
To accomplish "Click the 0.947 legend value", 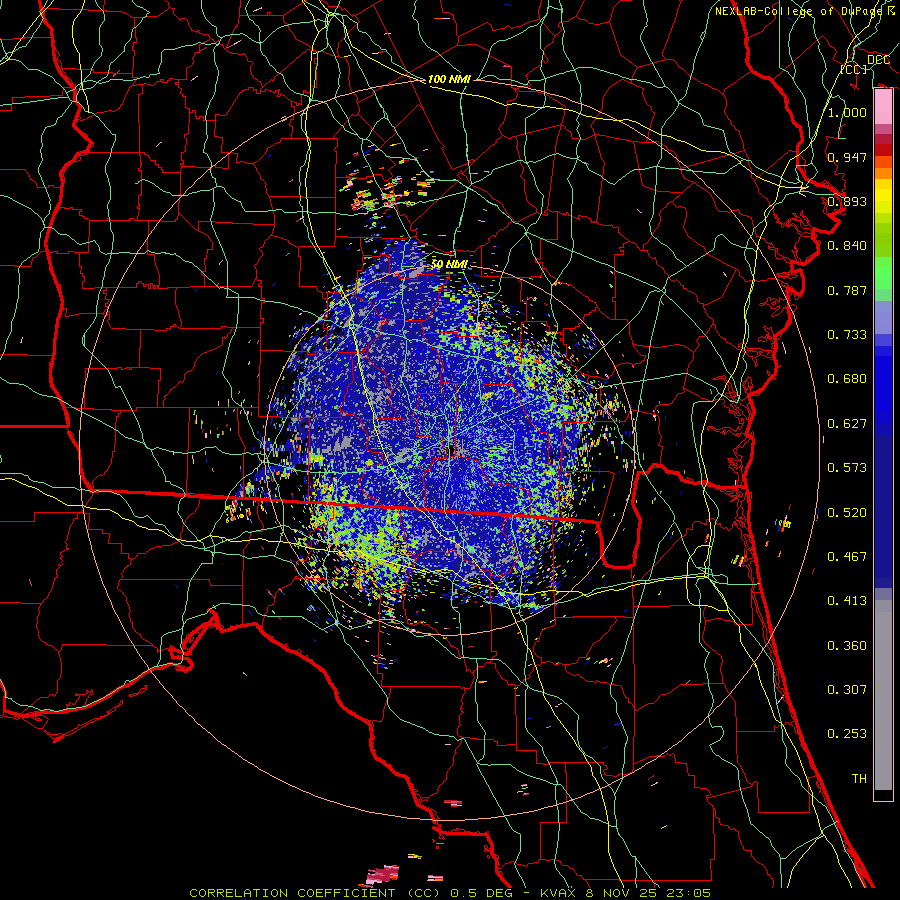I will (x=847, y=157).
